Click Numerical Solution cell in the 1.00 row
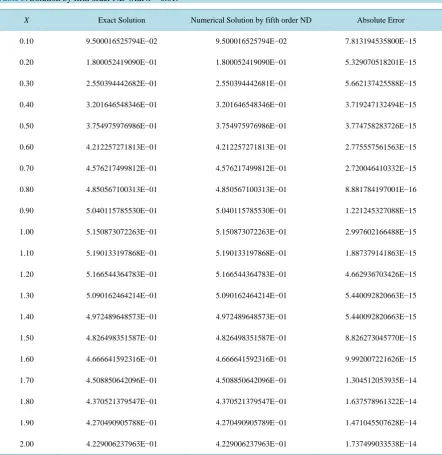442x455 pixels. coord(251,232)
